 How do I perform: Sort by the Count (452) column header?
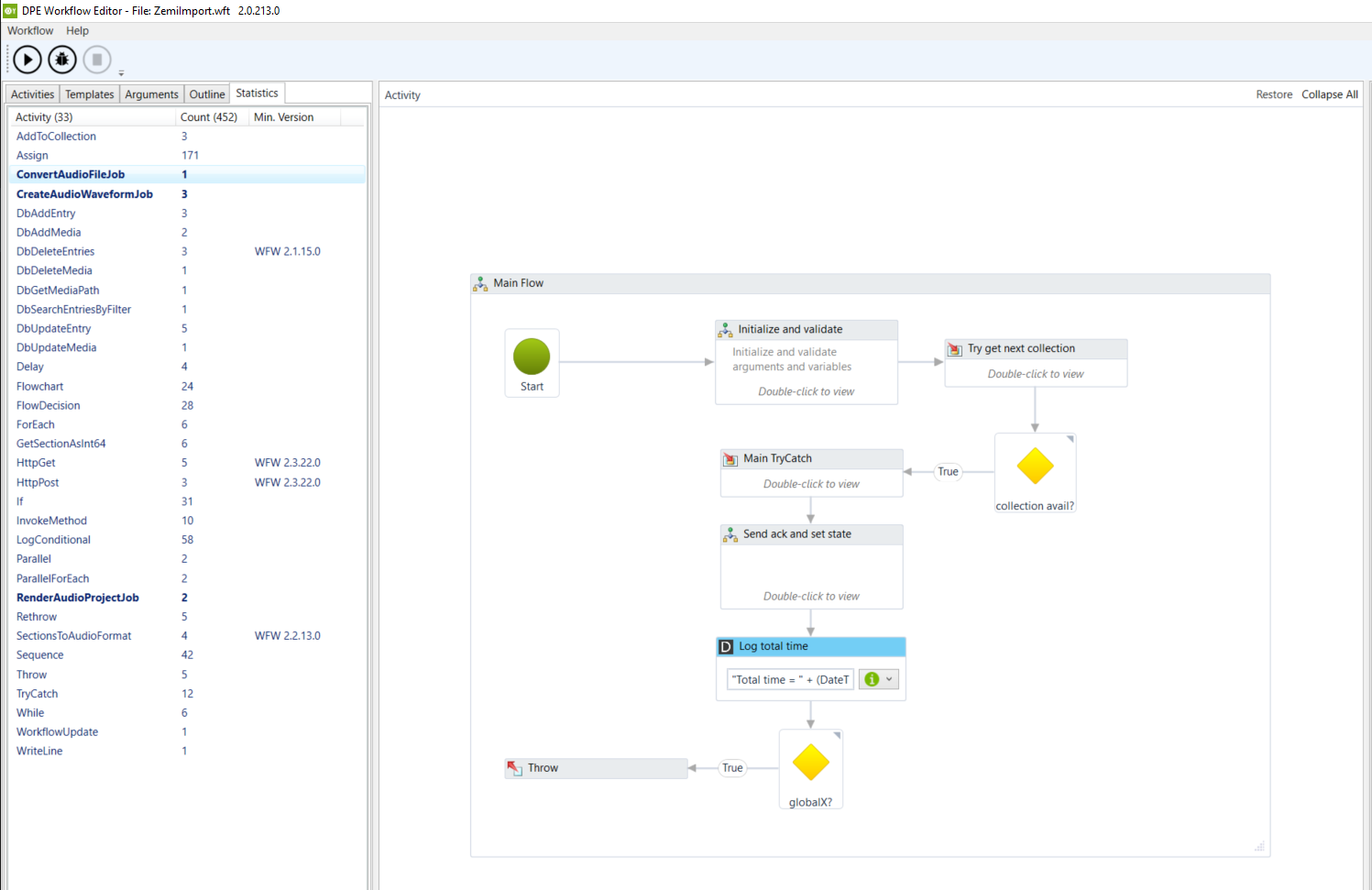pyautogui.click(x=209, y=117)
